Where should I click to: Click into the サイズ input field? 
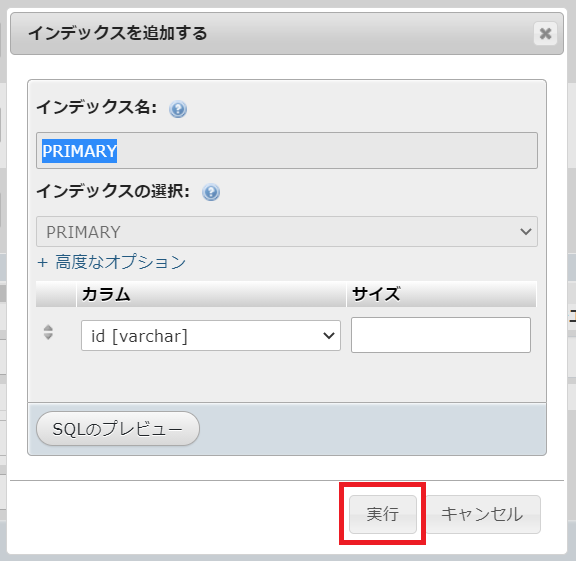441,335
